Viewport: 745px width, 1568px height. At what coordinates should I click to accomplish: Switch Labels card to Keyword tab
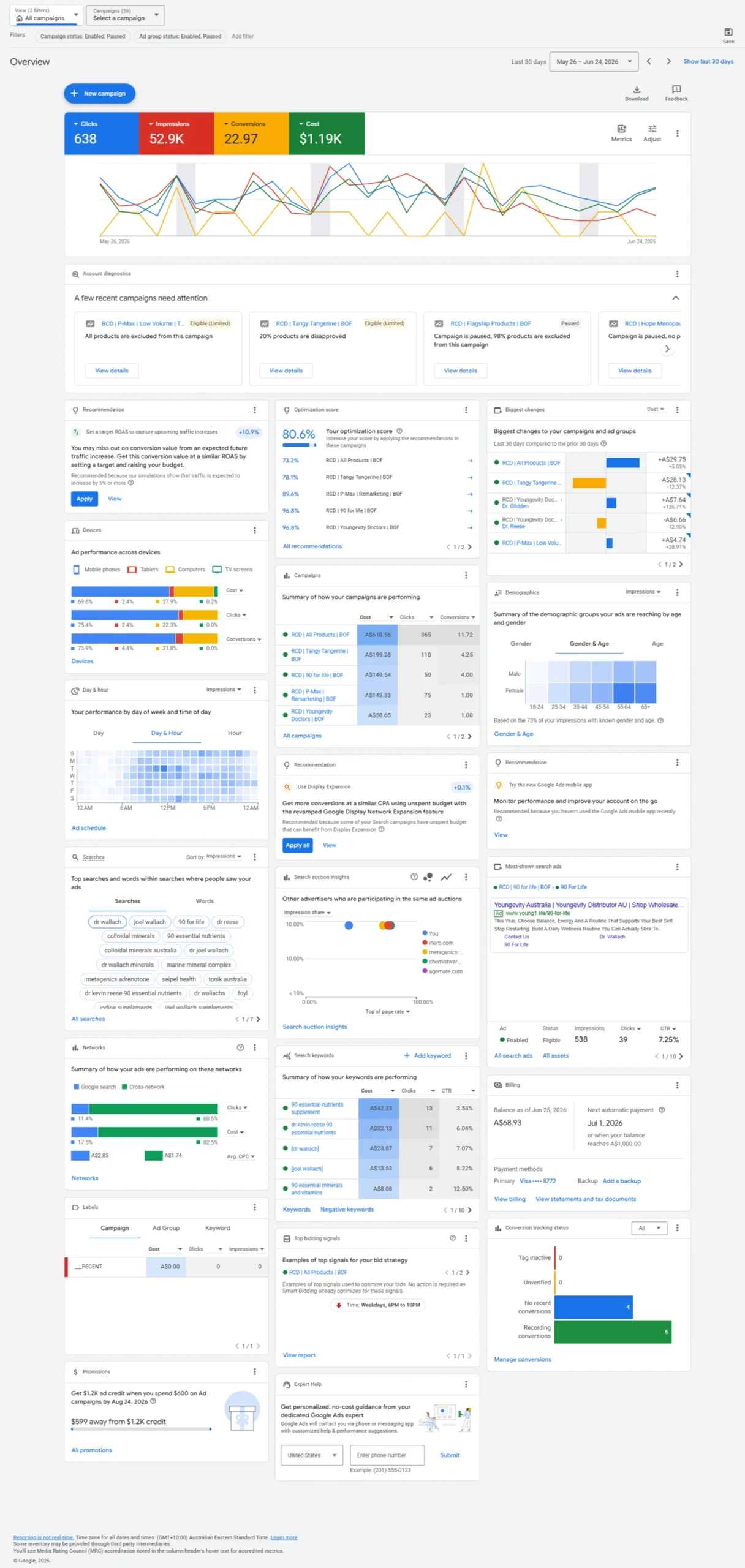click(x=217, y=1228)
